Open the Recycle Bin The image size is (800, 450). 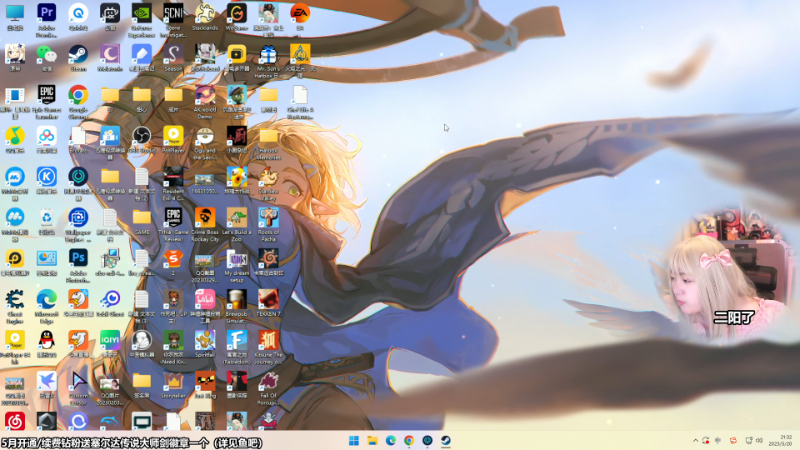46,221
